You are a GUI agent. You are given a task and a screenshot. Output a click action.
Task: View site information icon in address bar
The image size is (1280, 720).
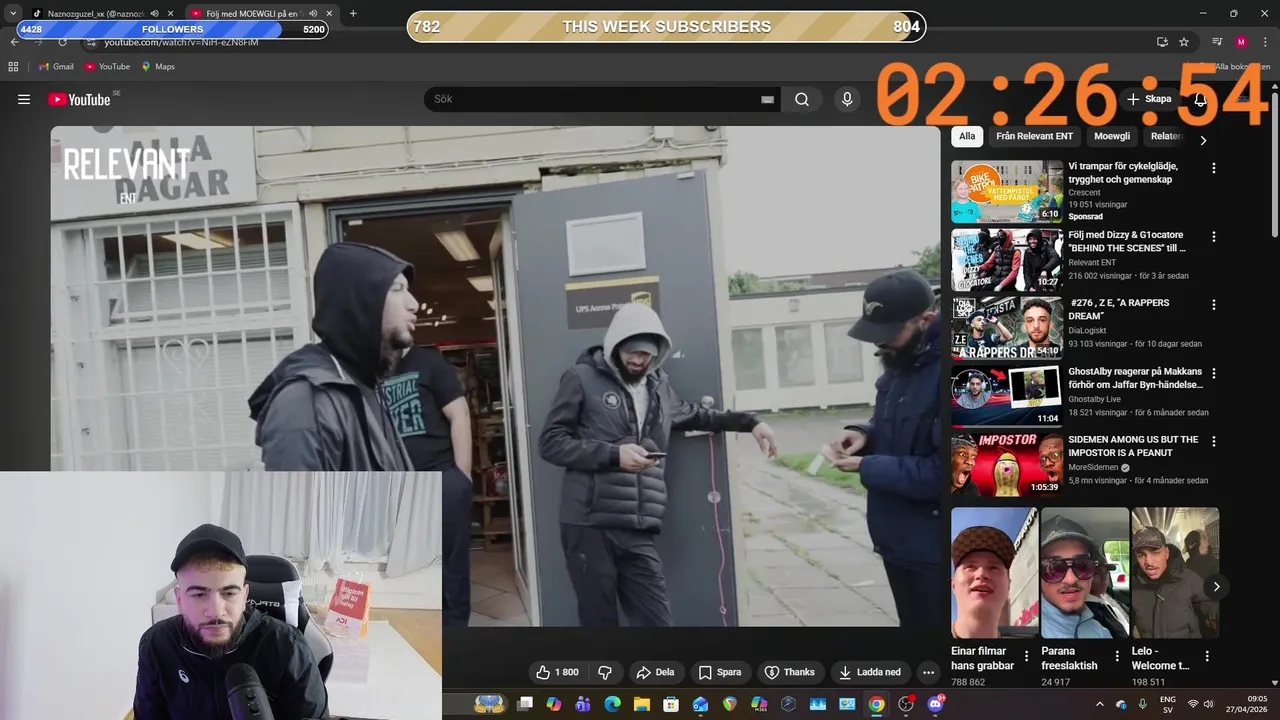click(x=91, y=42)
